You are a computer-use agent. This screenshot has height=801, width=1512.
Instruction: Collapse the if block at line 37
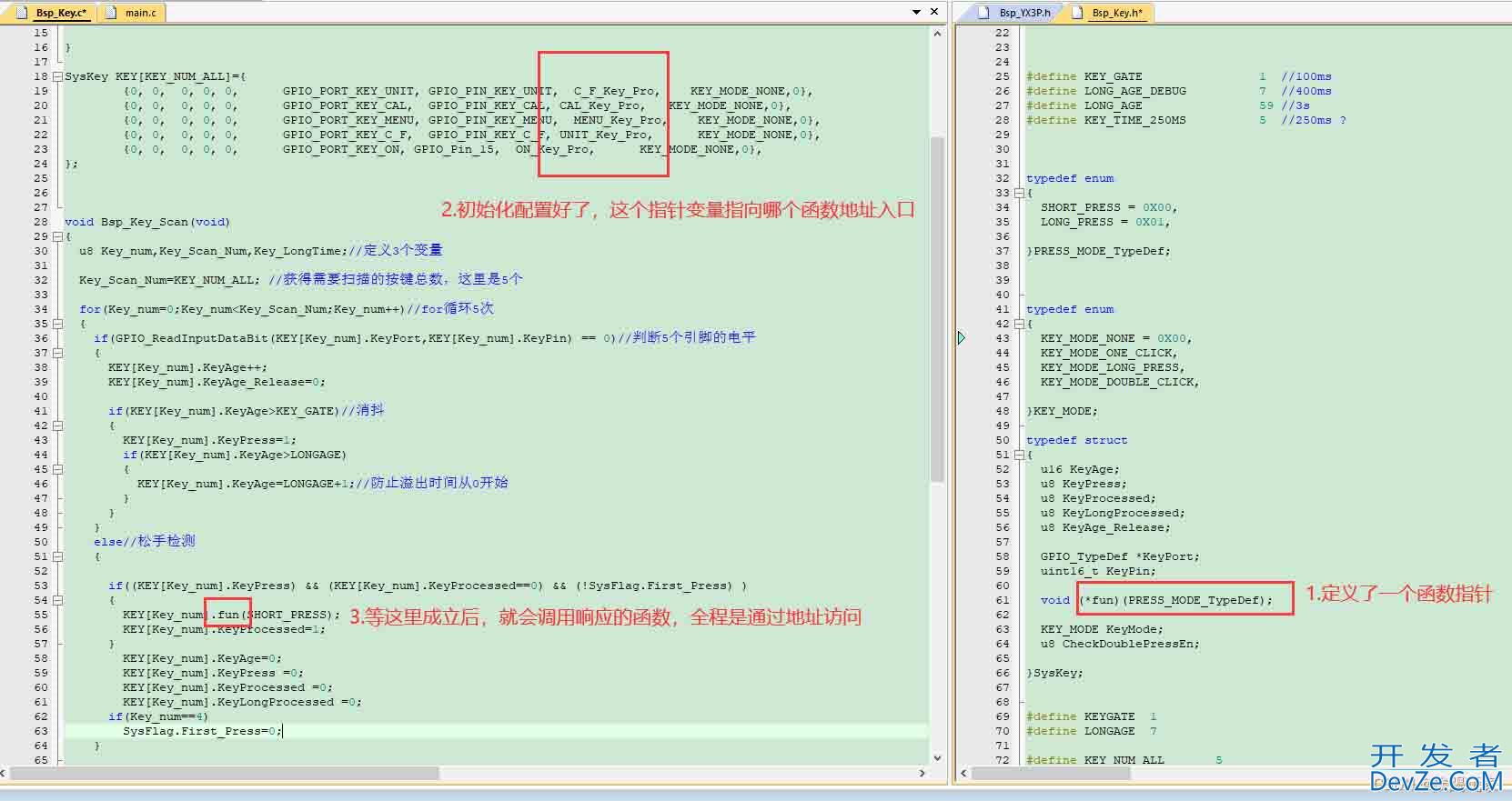coord(57,353)
